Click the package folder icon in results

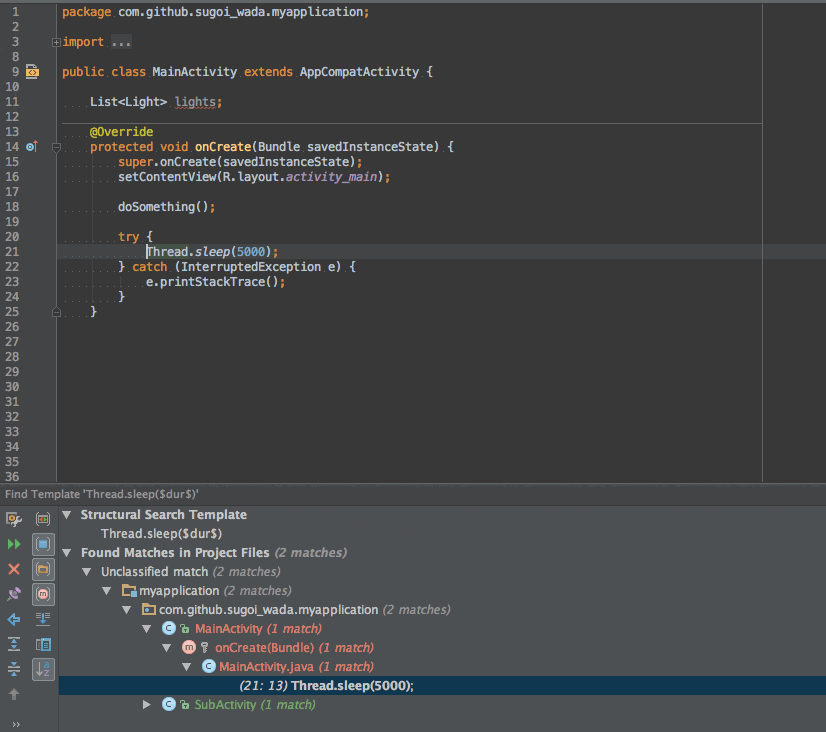149,609
